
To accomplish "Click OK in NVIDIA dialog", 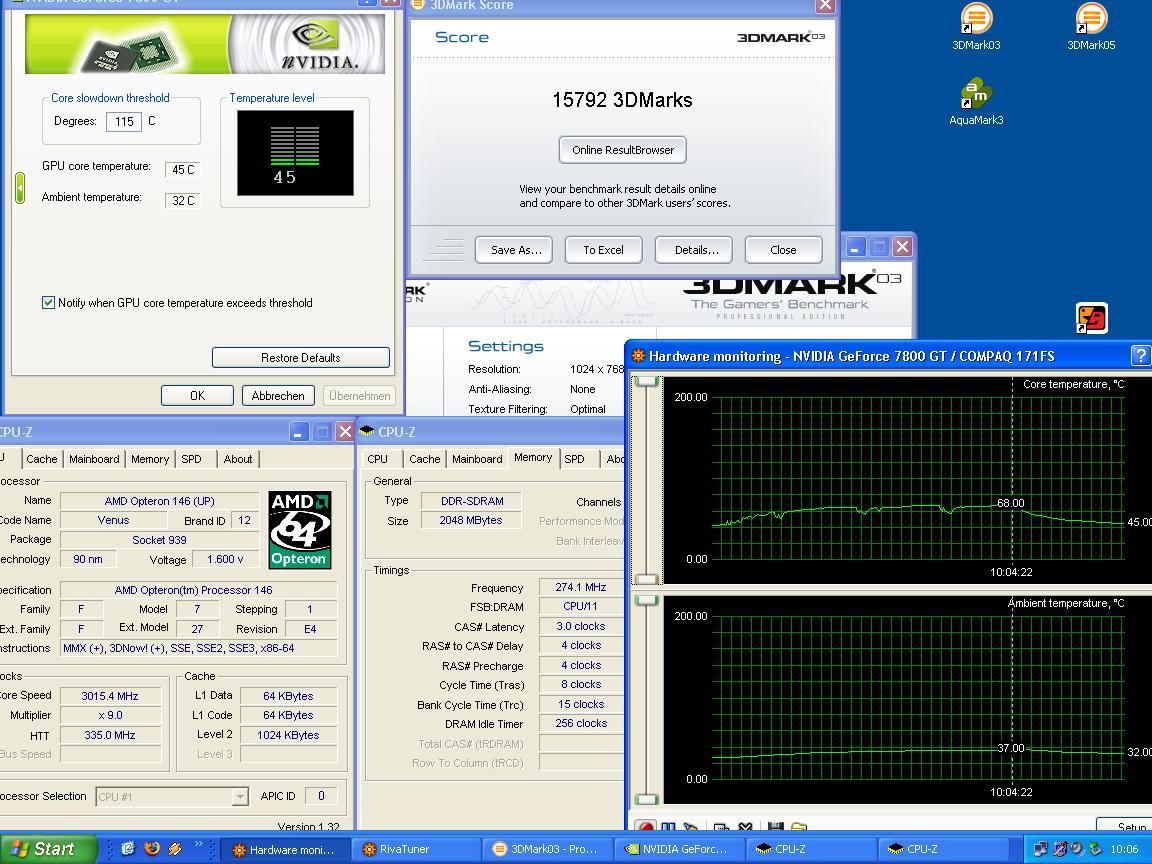I will pyautogui.click(x=198, y=395).
